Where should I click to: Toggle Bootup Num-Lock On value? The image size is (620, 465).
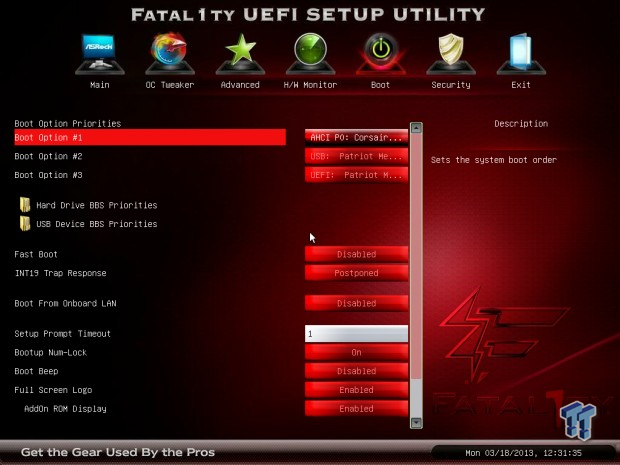tap(356, 352)
